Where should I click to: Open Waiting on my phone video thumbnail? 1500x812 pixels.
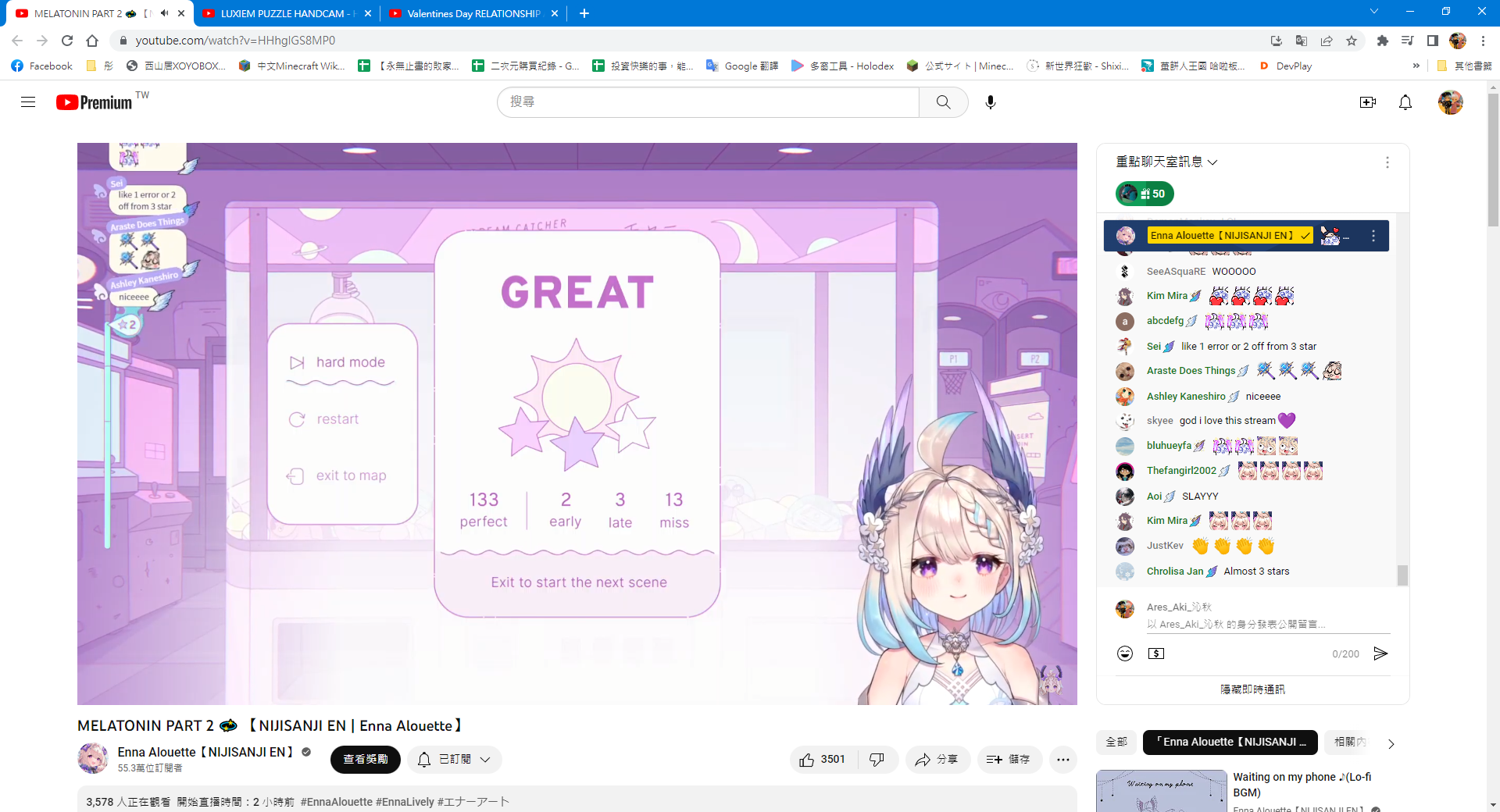click(x=1162, y=791)
